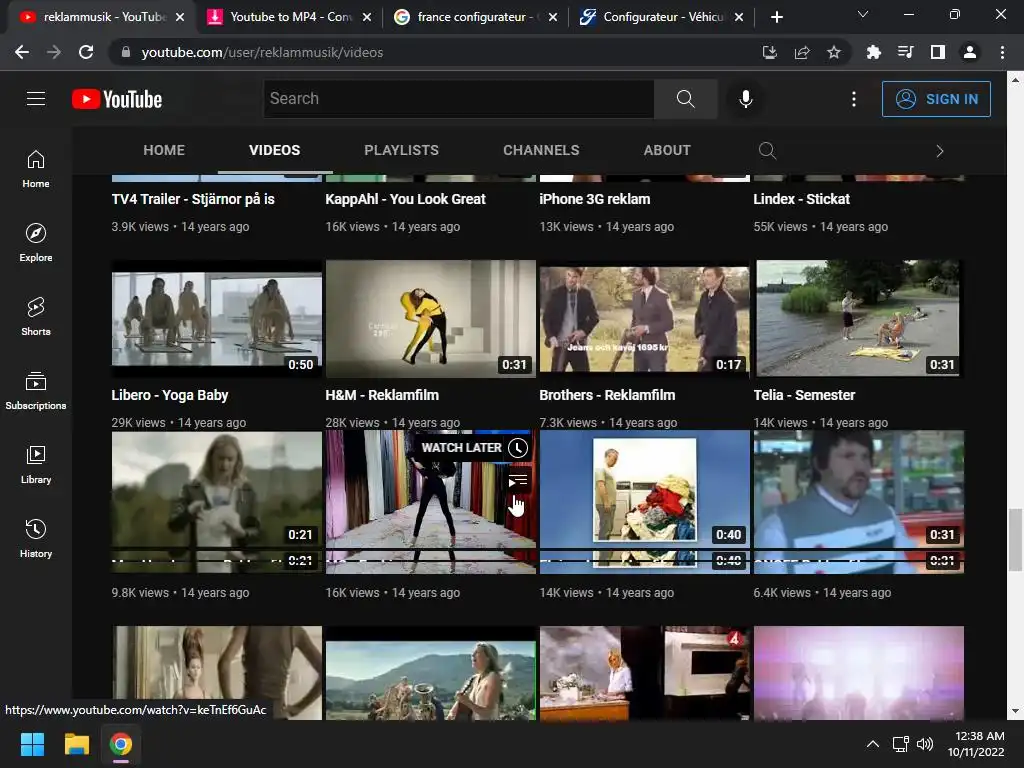
Task: Add hovered video to Watch Later
Action: 518,447
